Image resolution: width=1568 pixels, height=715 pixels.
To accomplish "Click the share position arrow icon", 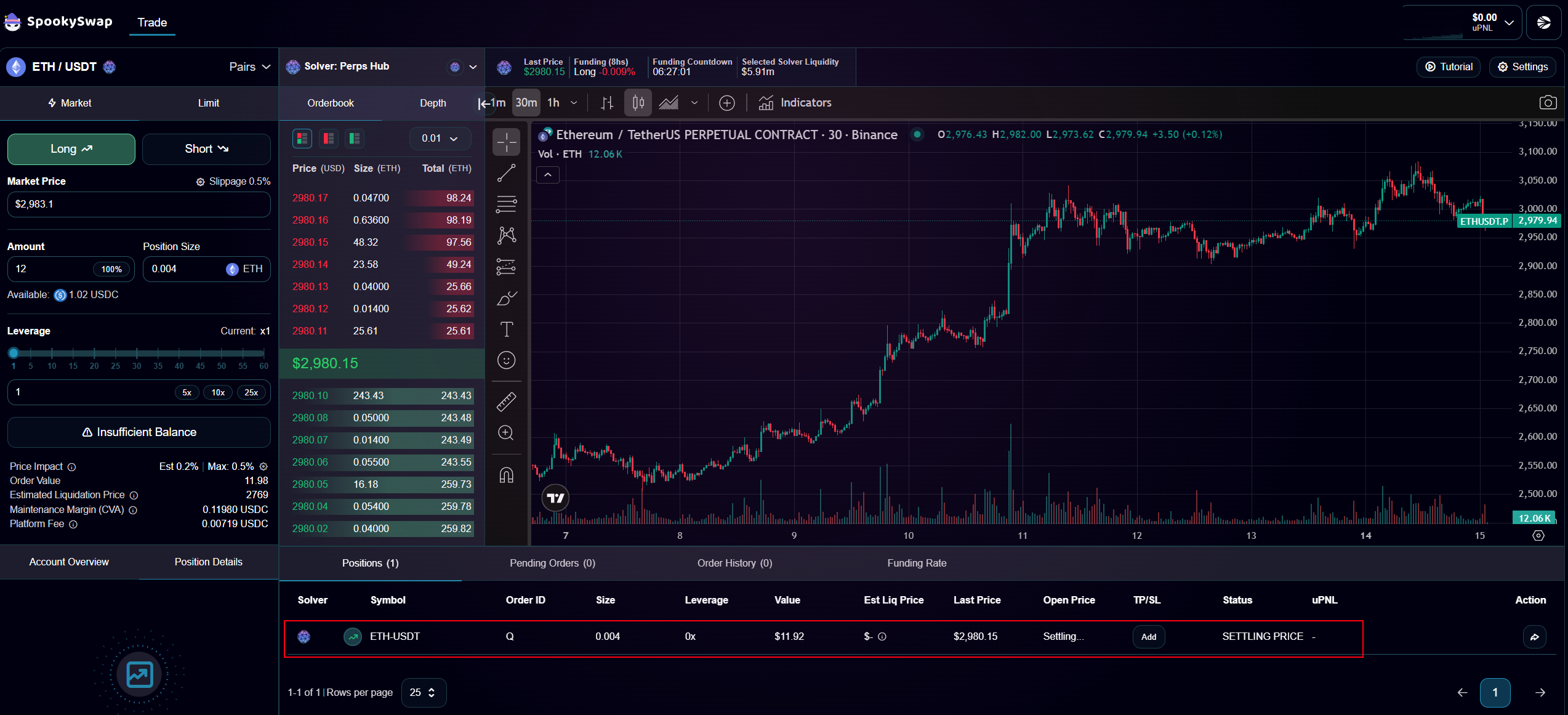I will click(x=1534, y=637).
